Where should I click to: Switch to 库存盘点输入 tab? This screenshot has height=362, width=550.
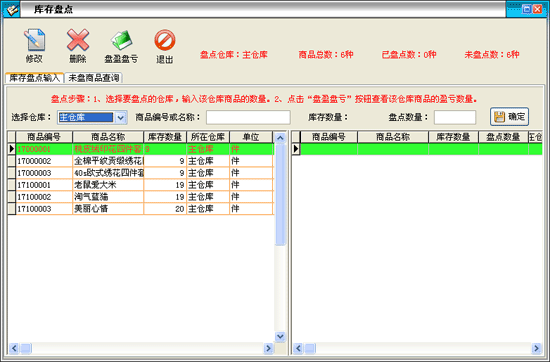[34, 78]
